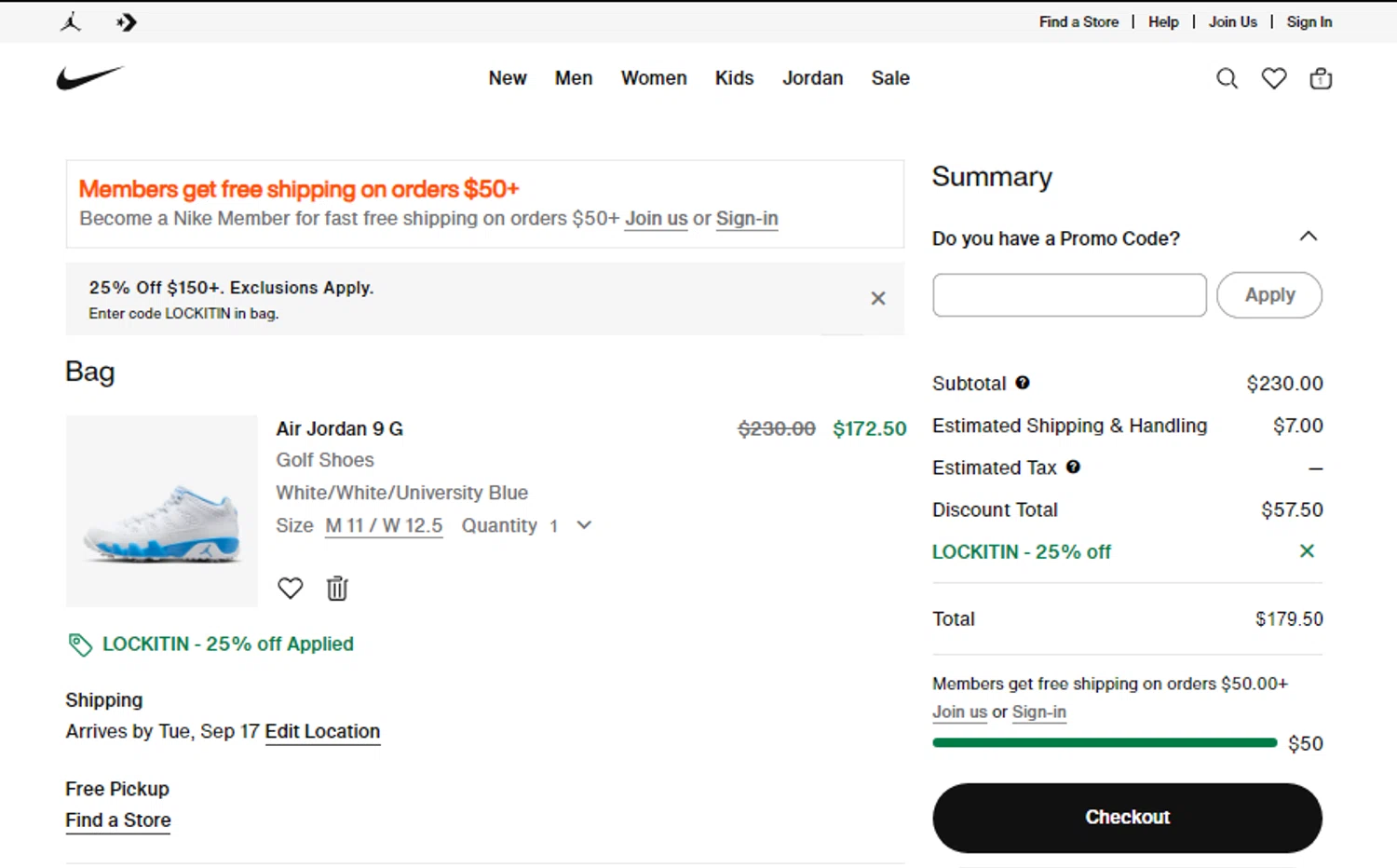Image resolution: width=1397 pixels, height=868 pixels.
Task: Dismiss the 25% Off promo banner
Action: (x=877, y=298)
